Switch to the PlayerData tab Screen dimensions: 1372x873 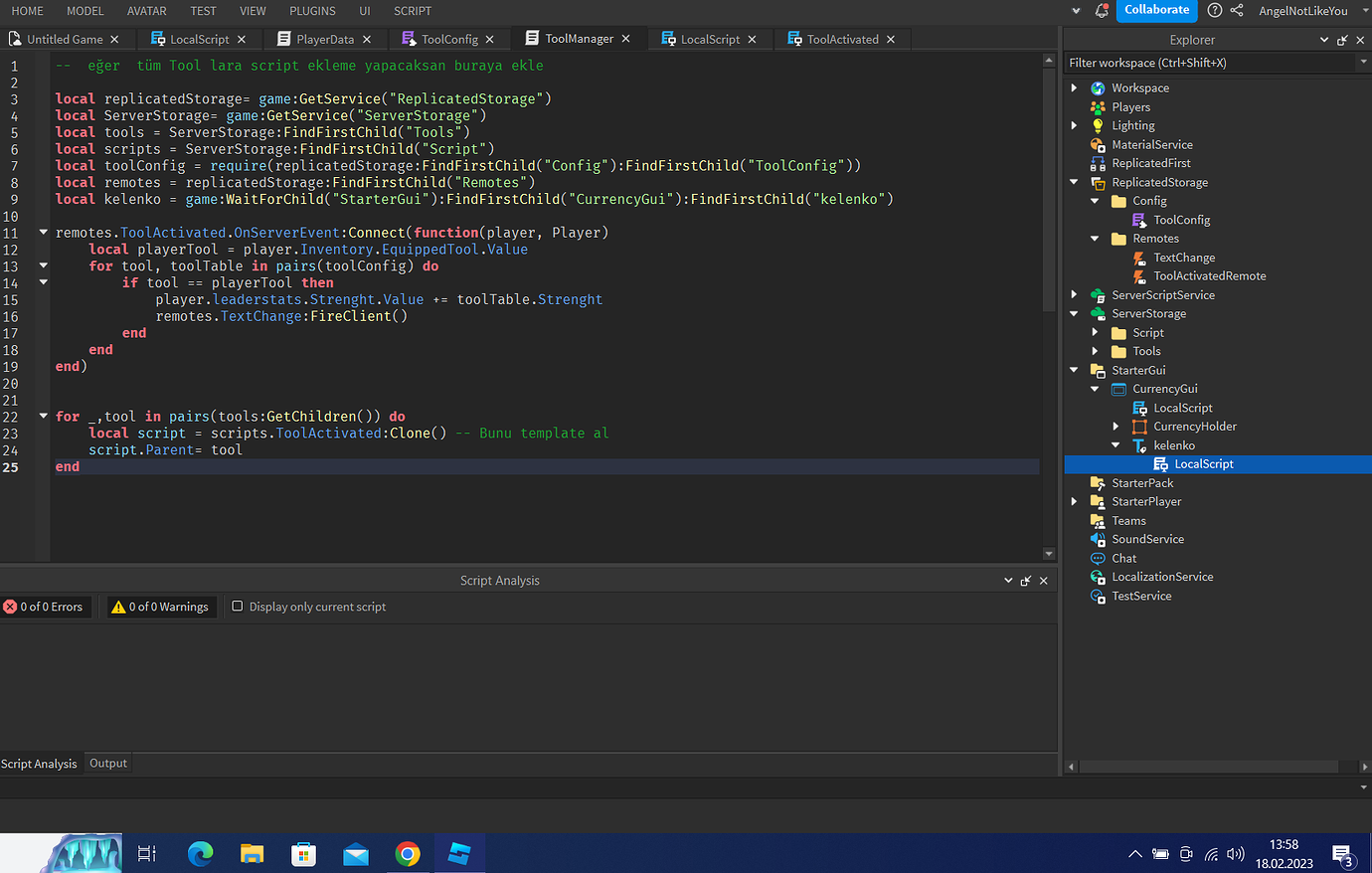click(x=324, y=39)
